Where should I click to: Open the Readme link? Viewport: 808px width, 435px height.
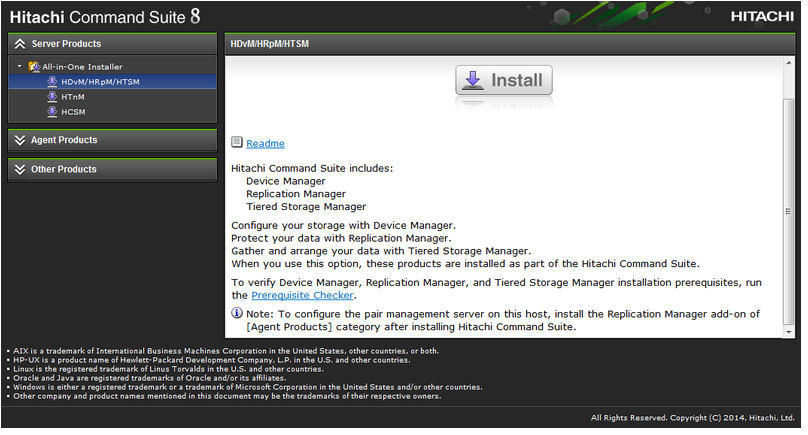[265, 143]
